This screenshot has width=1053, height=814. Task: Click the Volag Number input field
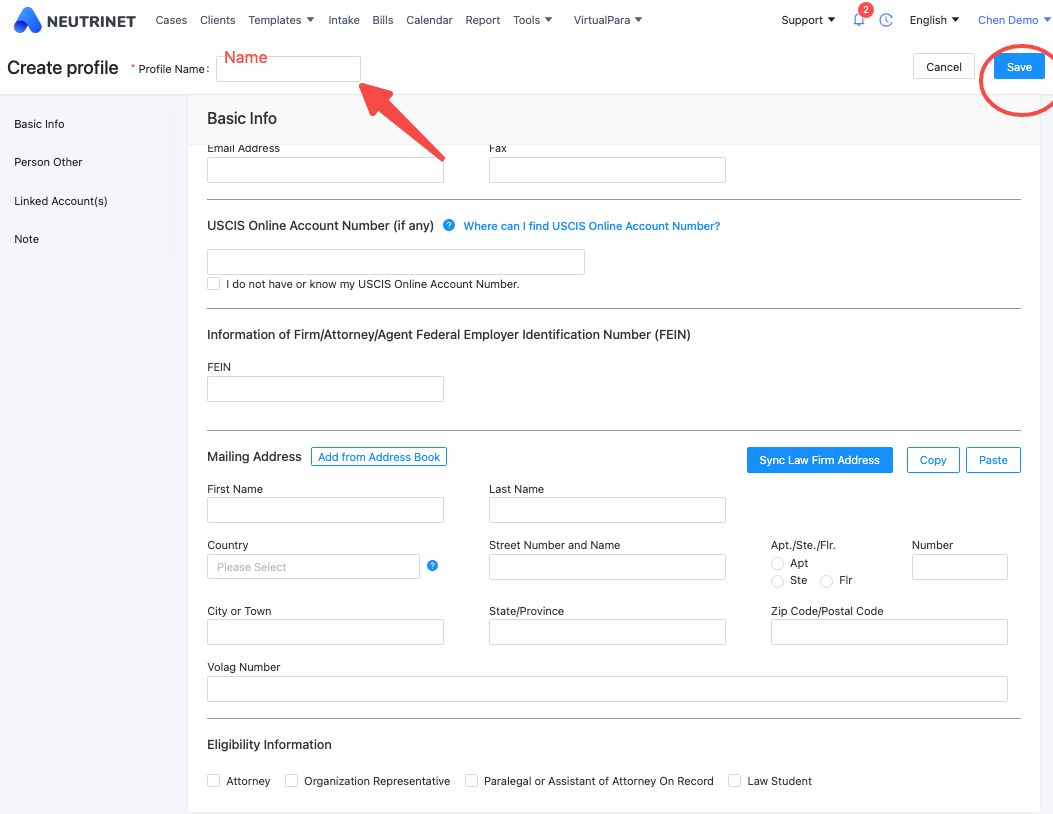click(607, 689)
